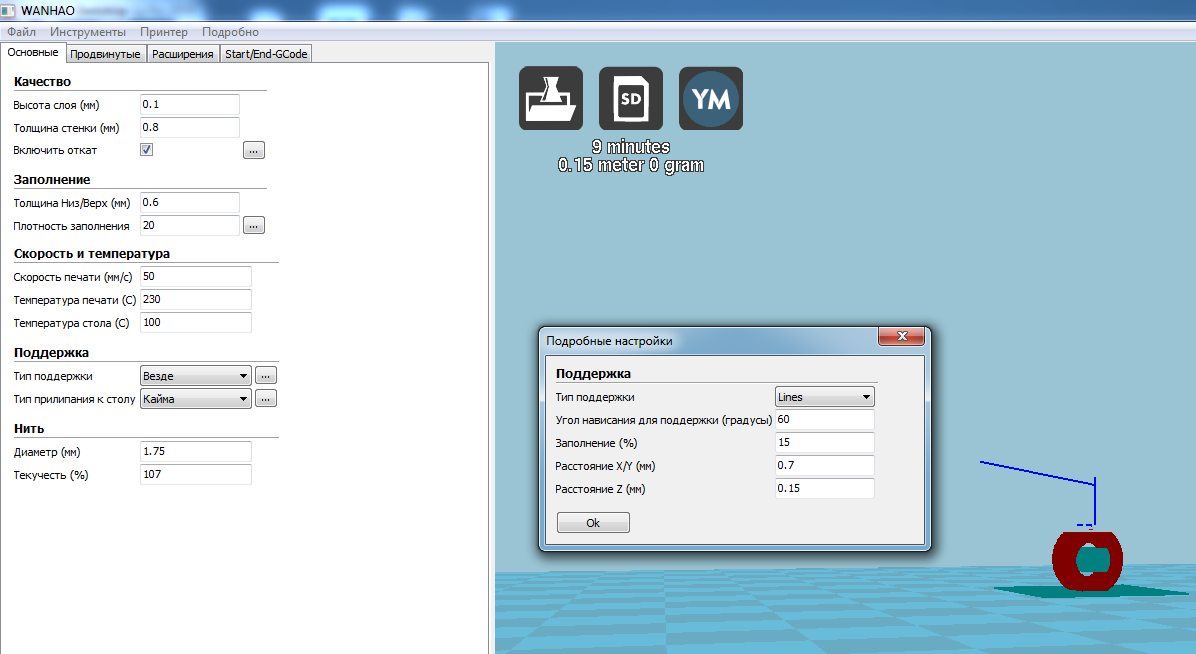Image resolution: width=1196 pixels, height=654 pixels.
Task: Click the SD card save icon
Action: pyautogui.click(x=630, y=98)
